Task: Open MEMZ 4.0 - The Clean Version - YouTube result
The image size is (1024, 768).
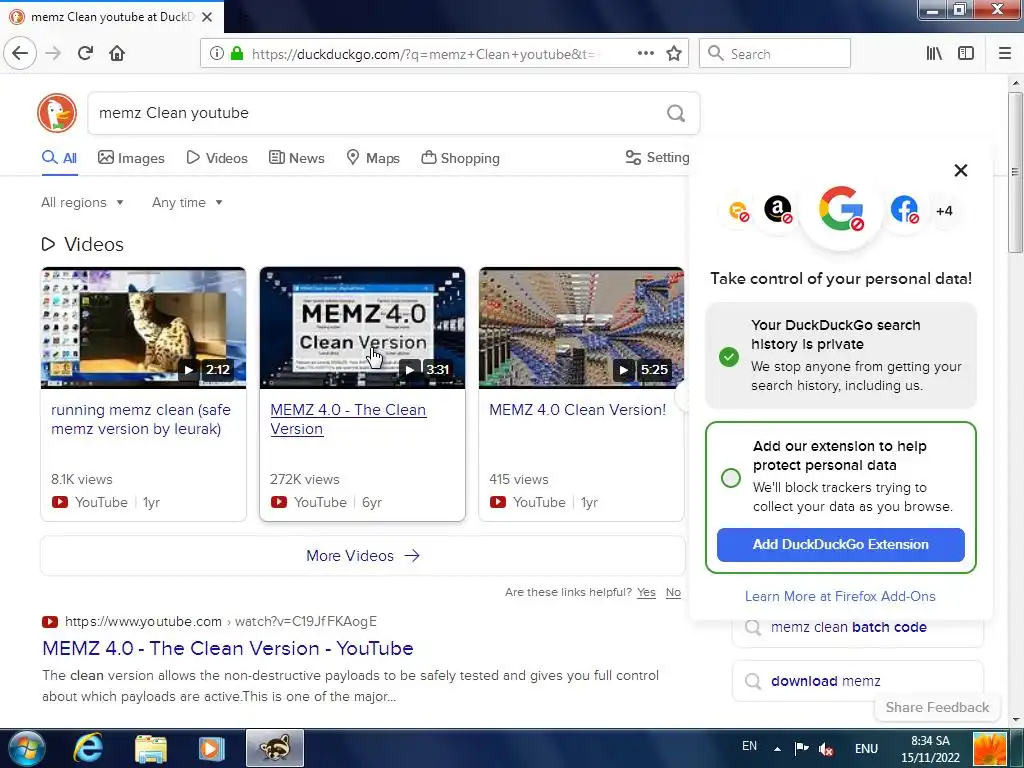Action: (228, 648)
